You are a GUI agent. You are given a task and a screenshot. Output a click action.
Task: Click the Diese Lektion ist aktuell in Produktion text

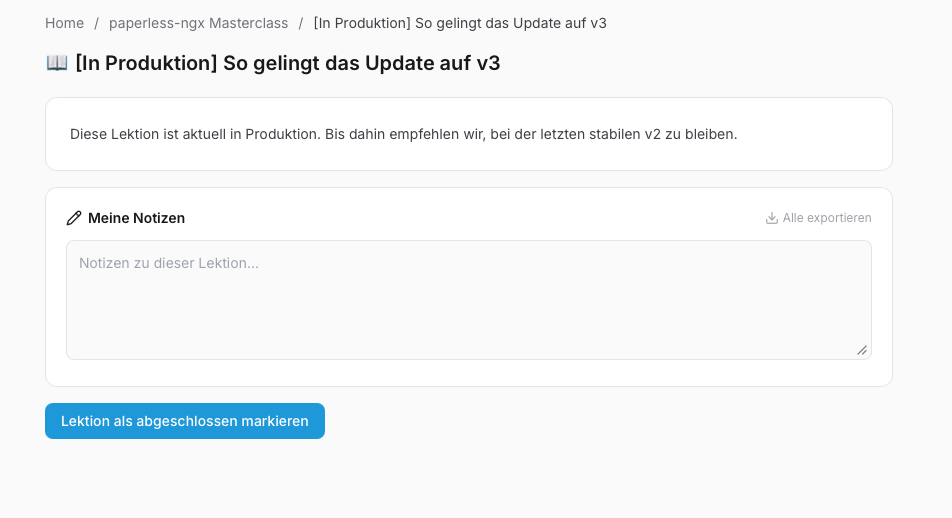coord(195,134)
